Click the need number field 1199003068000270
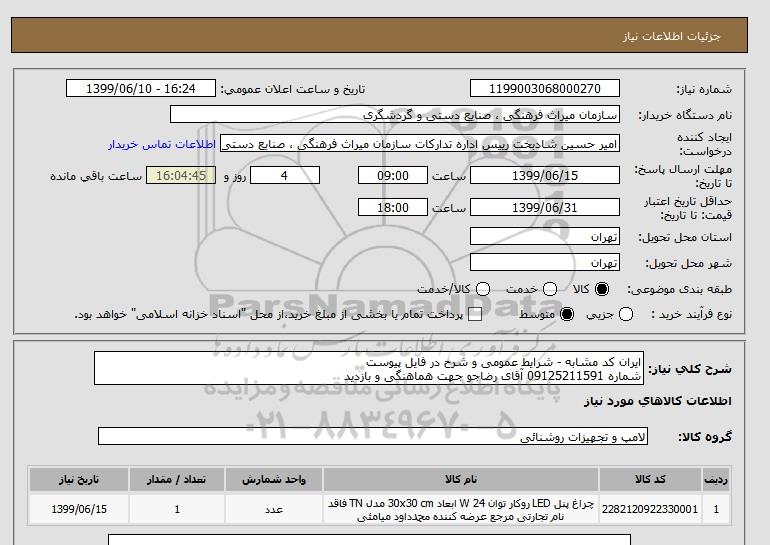The image size is (770, 545). click(x=545, y=88)
